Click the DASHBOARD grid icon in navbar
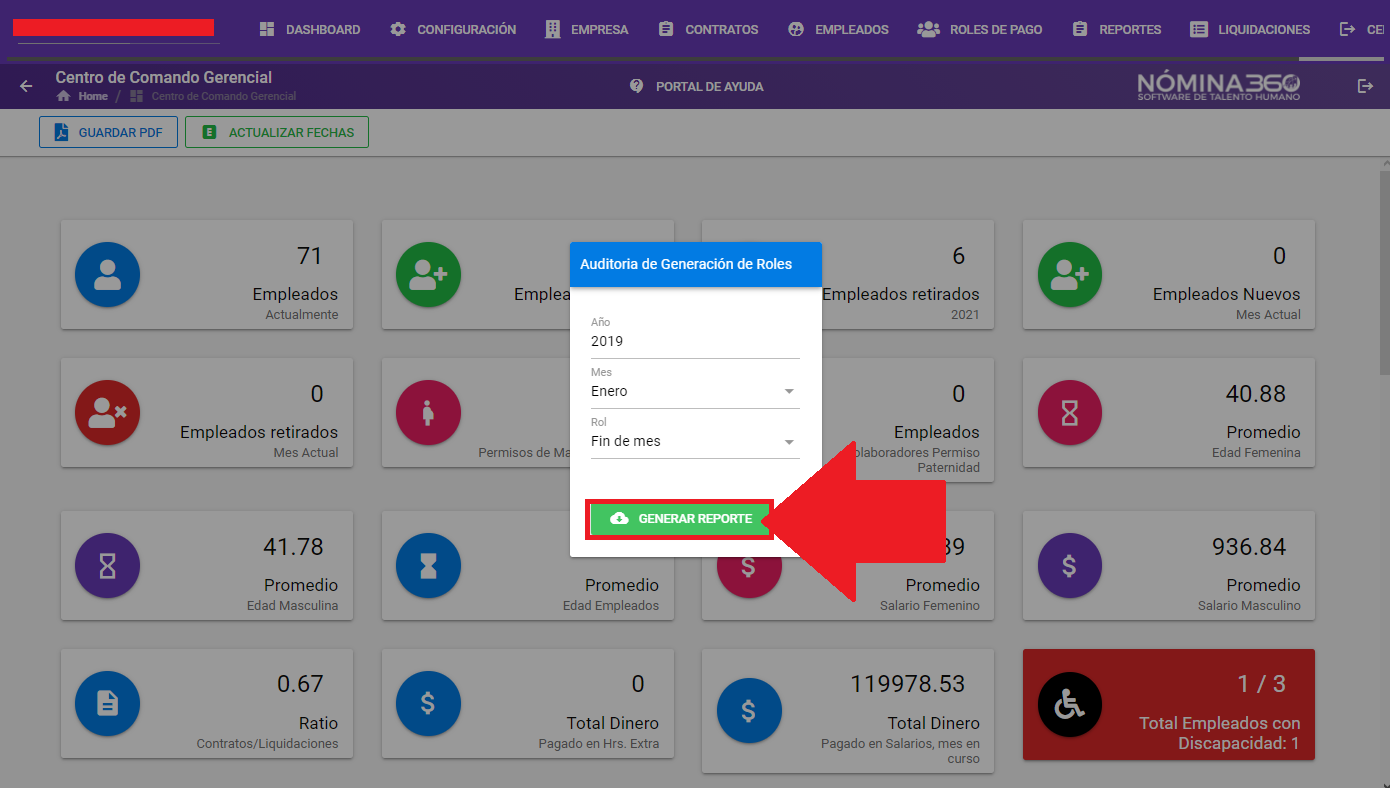The width and height of the screenshot is (1390, 788). pyautogui.click(x=267, y=29)
